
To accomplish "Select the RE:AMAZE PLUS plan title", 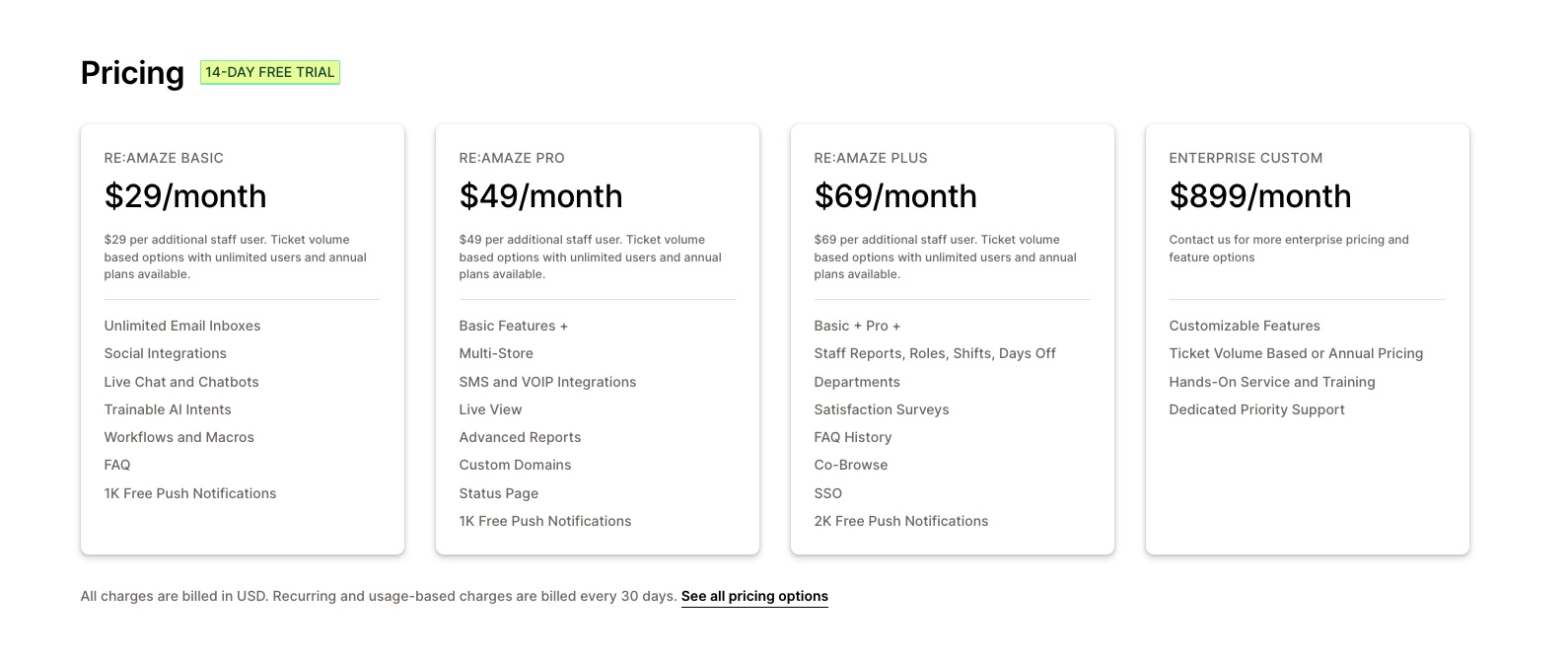I will click(871, 158).
